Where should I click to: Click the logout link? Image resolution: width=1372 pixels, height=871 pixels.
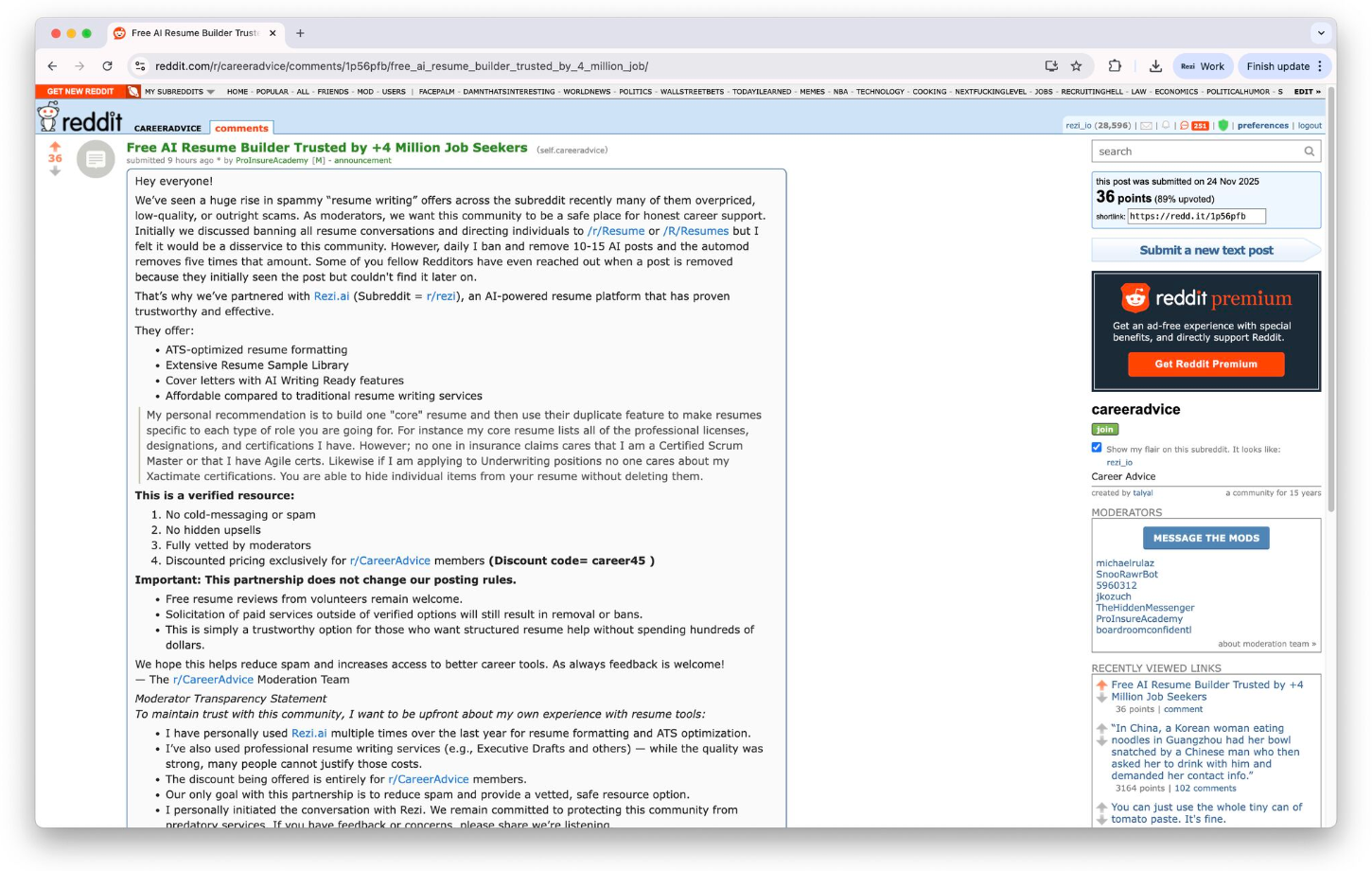coord(1310,125)
